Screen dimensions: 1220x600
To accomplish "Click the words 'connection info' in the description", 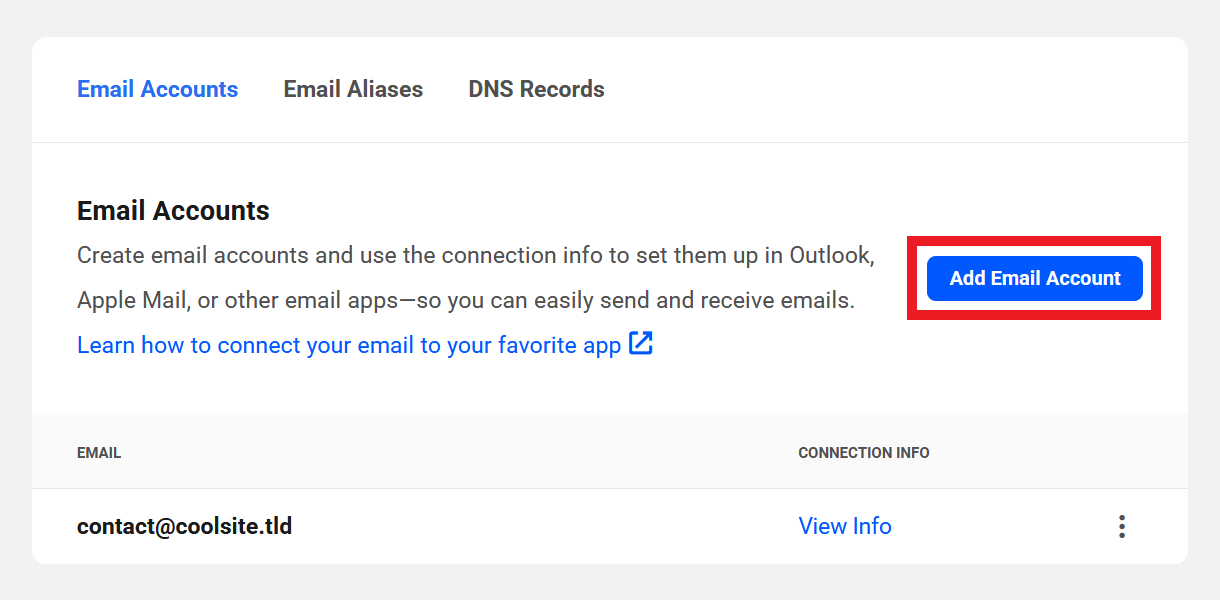I will (521, 255).
